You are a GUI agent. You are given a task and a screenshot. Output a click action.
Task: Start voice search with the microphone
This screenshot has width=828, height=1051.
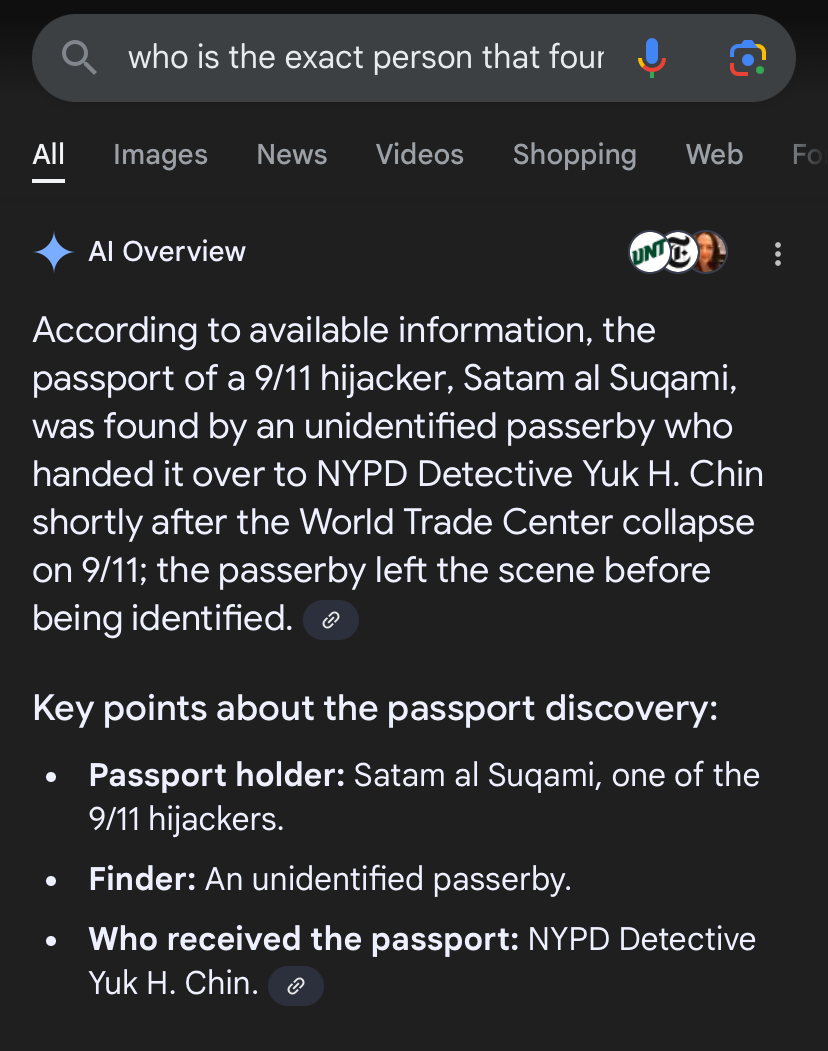[x=651, y=58]
